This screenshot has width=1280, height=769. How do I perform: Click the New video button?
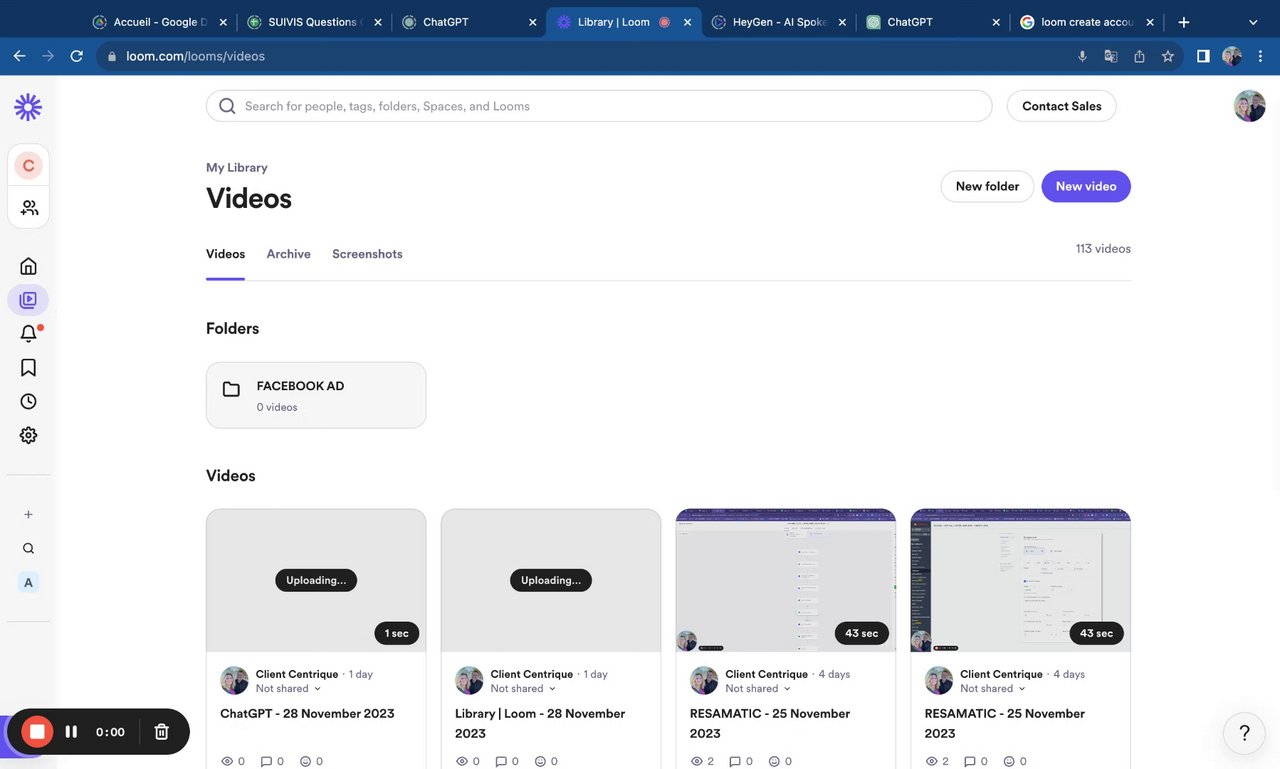[1086, 186]
